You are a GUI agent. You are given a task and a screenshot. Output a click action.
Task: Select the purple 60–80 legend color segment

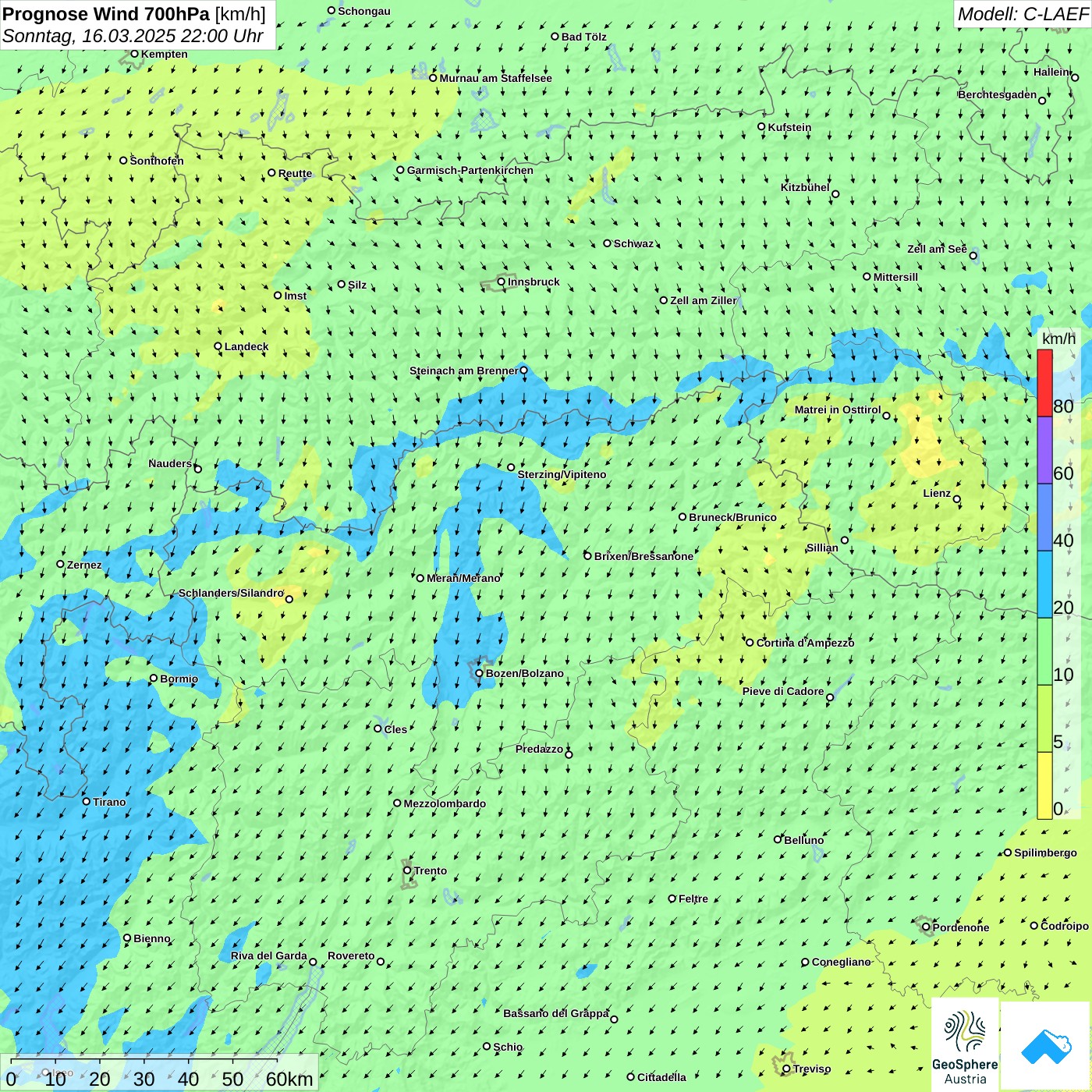(1044, 451)
